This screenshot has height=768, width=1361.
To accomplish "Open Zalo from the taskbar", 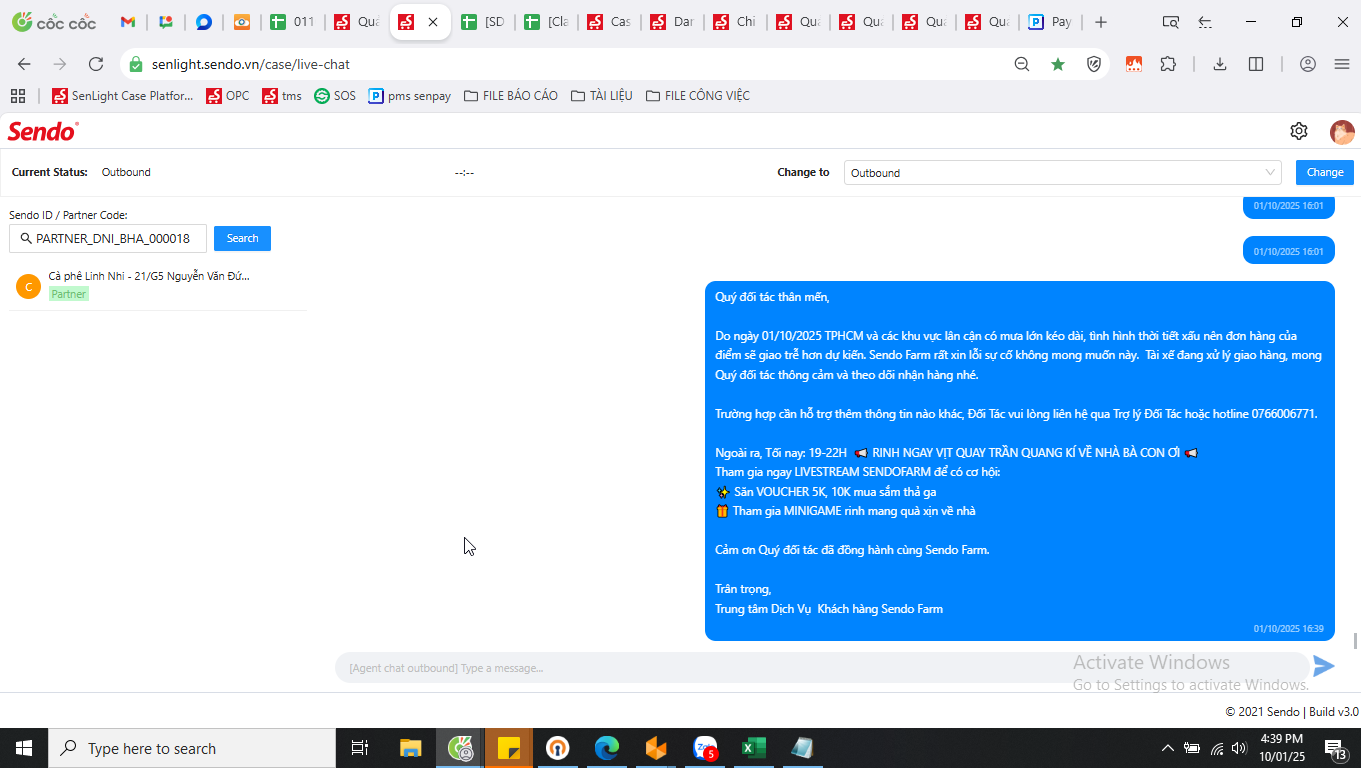I will [x=705, y=748].
